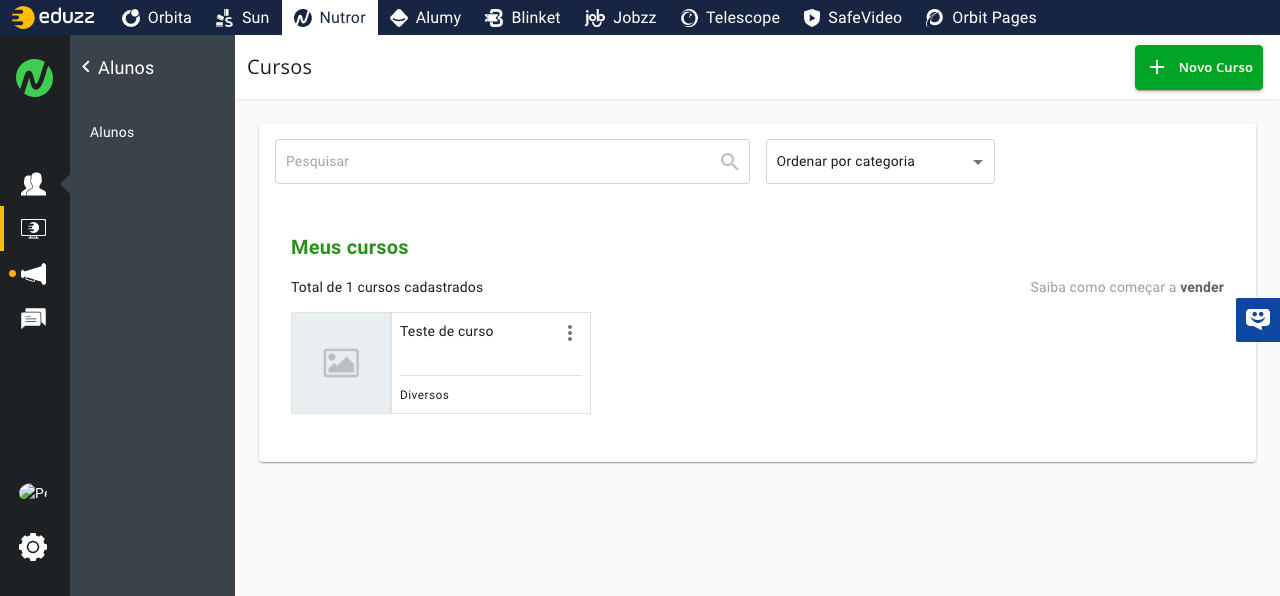The image size is (1280, 596).
Task: Click the back chevron beside Alunos header
Action: coord(86,67)
